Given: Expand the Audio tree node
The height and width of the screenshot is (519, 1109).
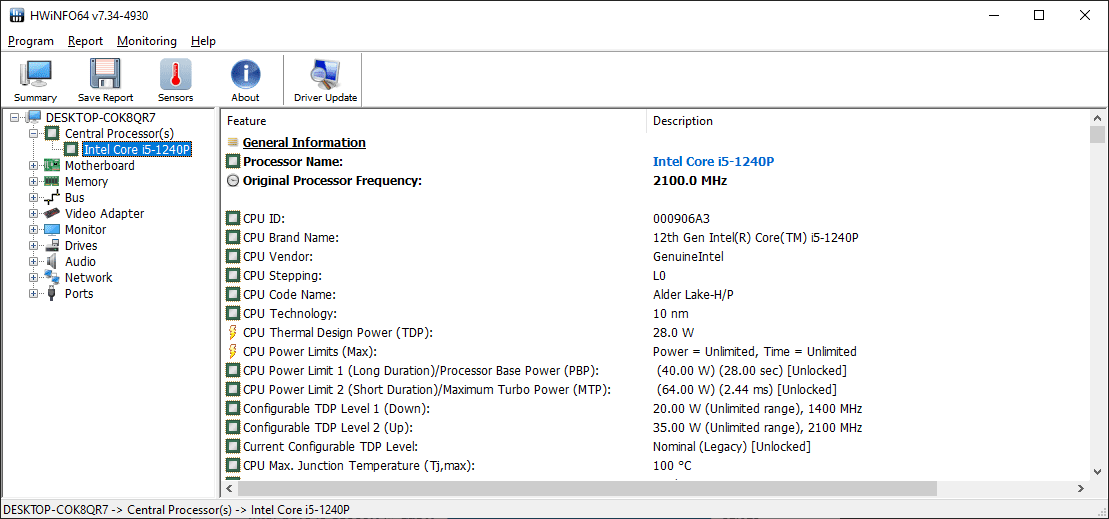Looking at the screenshot, I should click(33, 261).
